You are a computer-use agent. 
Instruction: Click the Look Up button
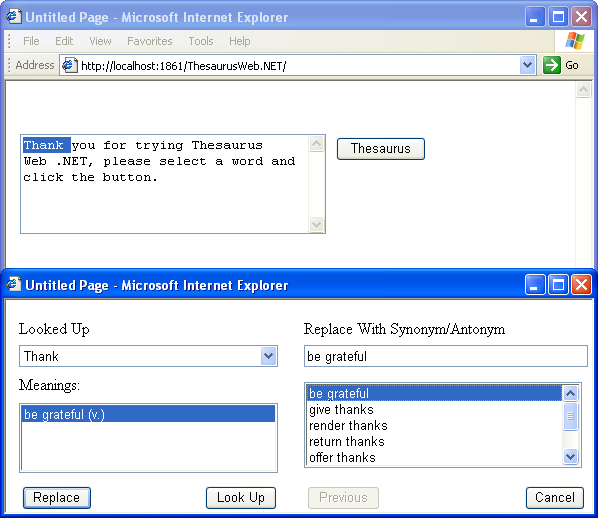pos(241,497)
